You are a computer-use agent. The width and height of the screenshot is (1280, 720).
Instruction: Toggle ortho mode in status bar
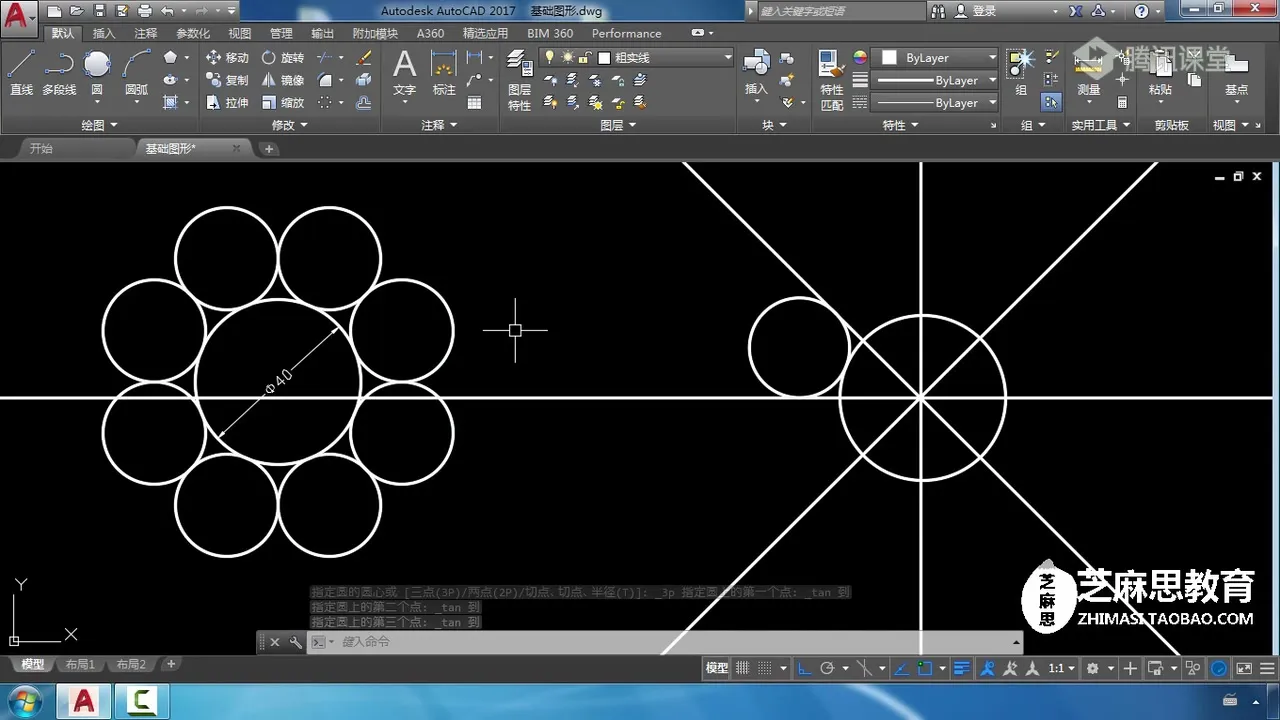pos(804,668)
